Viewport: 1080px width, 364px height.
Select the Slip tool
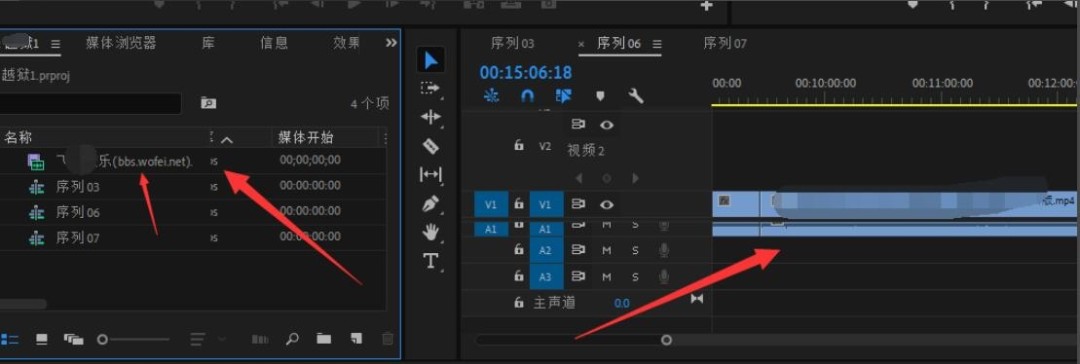tap(430, 175)
